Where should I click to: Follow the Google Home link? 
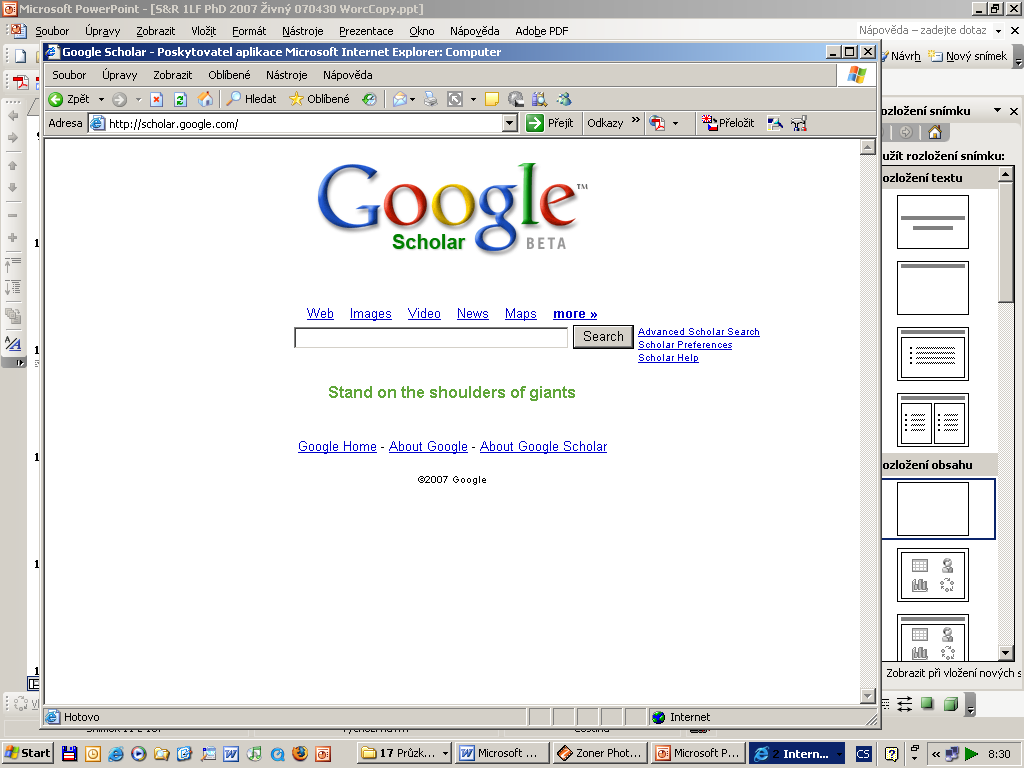pyautogui.click(x=338, y=447)
